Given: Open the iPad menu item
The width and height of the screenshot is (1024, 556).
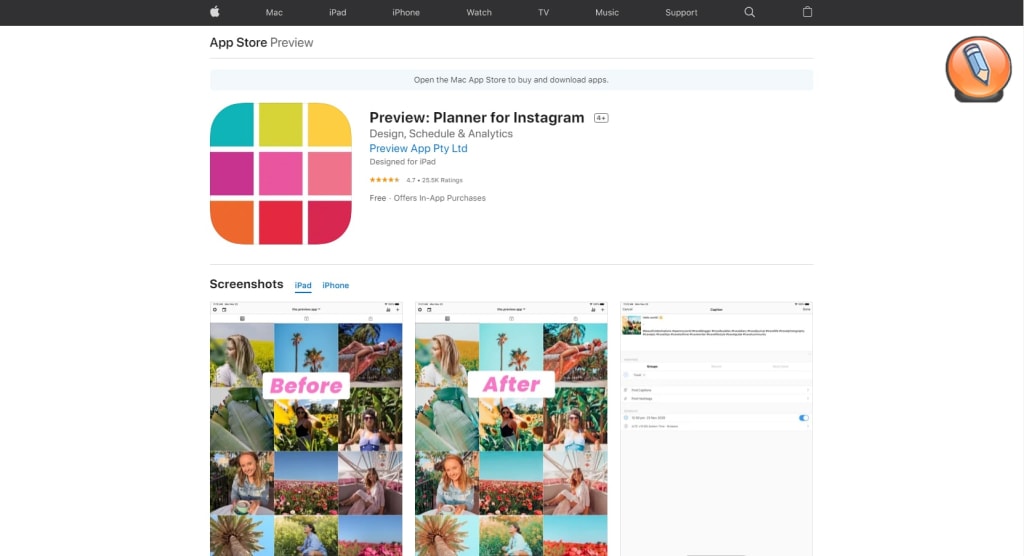Looking at the screenshot, I should pos(338,12).
